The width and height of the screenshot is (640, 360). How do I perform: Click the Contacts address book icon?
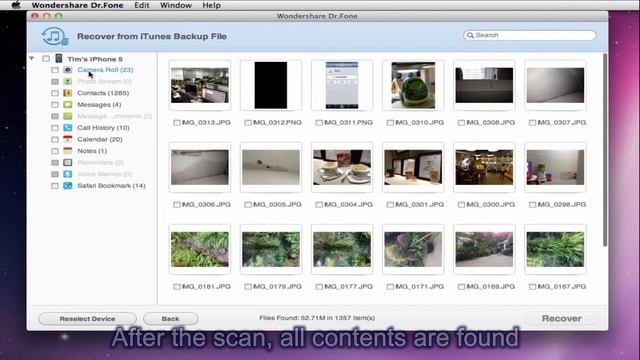pos(68,93)
